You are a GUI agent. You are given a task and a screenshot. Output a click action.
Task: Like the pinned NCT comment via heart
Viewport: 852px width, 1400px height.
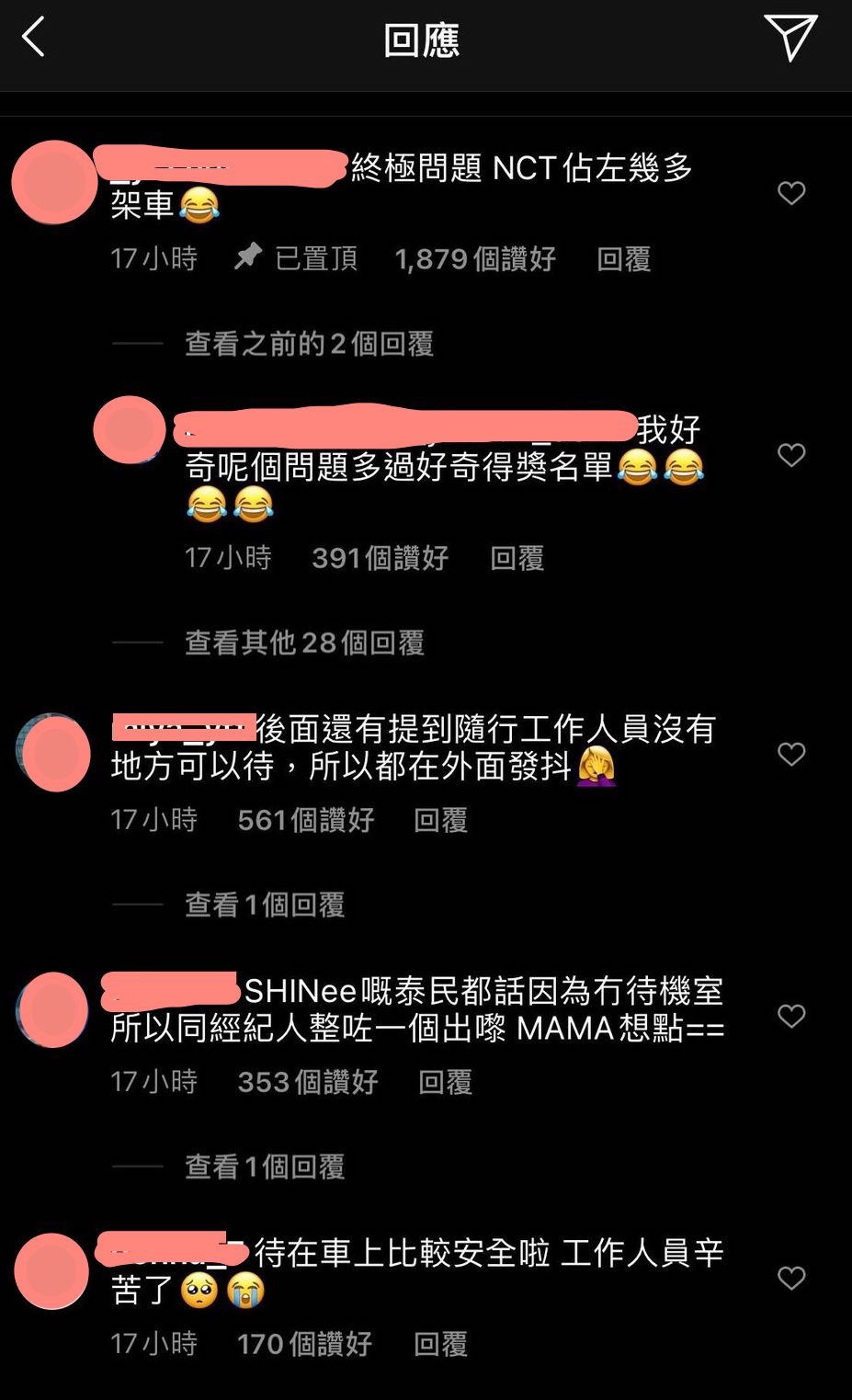(791, 193)
